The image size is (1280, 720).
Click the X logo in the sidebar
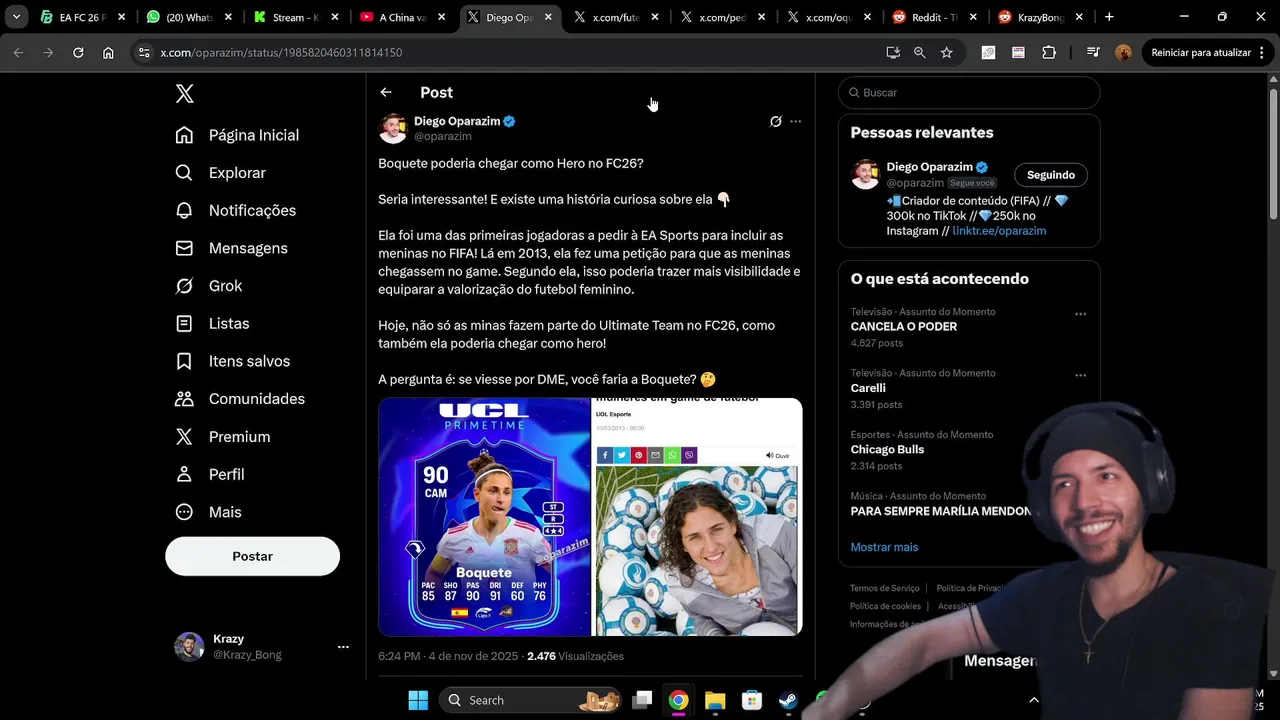pyautogui.click(x=185, y=94)
